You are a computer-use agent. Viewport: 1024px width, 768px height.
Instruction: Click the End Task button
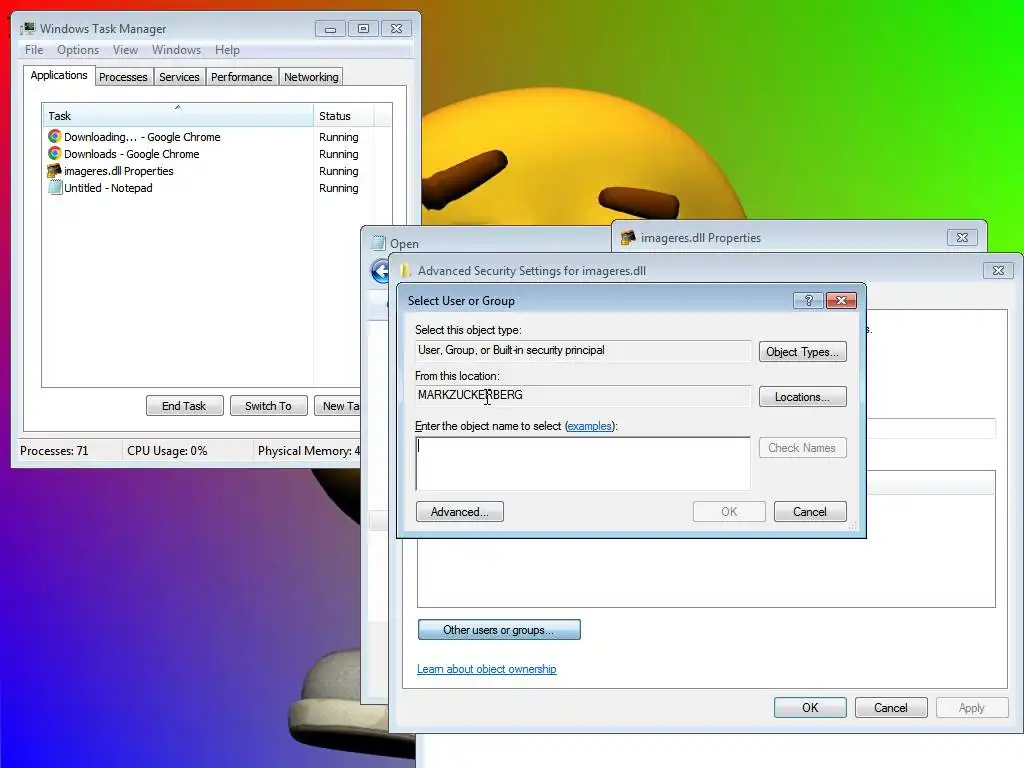184,406
